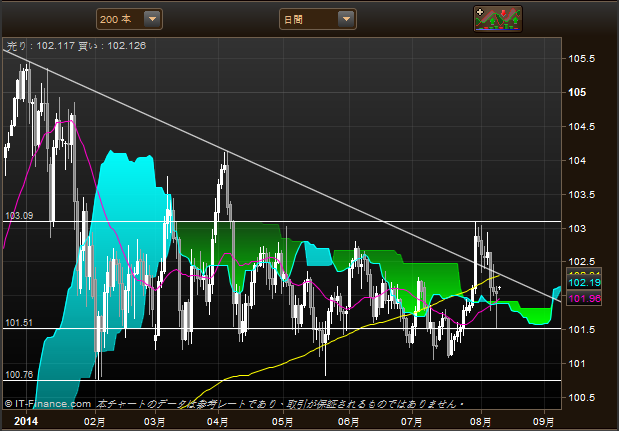Open the 200本 bar count dropdown

(129, 19)
